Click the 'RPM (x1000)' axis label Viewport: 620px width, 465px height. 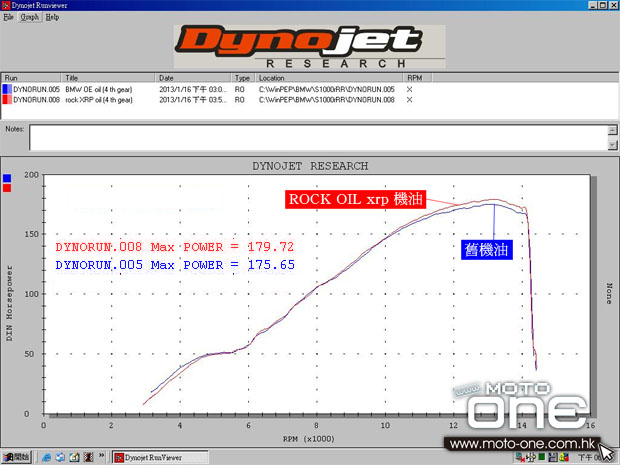click(308, 439)
